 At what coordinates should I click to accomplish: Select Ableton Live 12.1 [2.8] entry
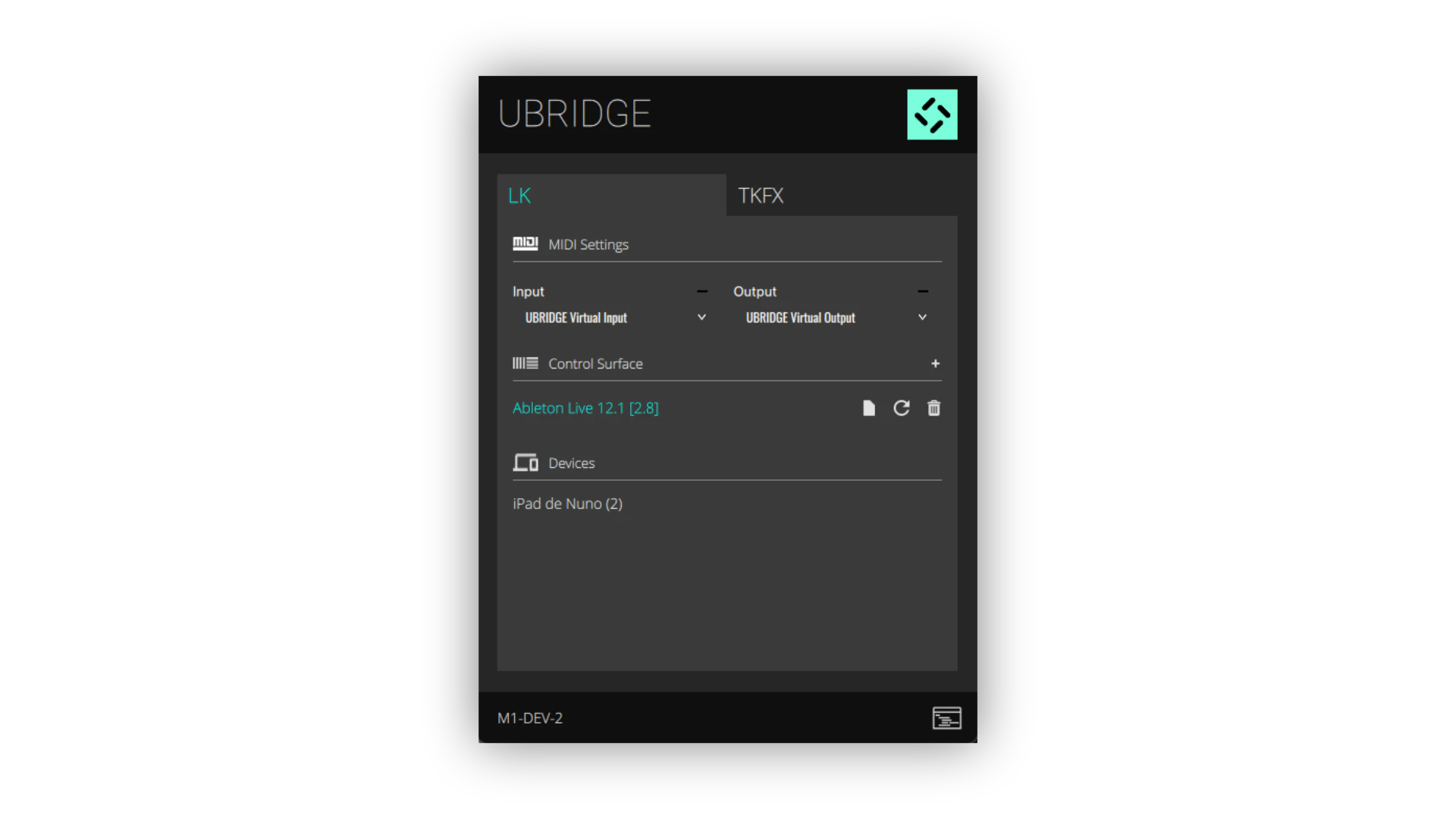tap(585, 408)
